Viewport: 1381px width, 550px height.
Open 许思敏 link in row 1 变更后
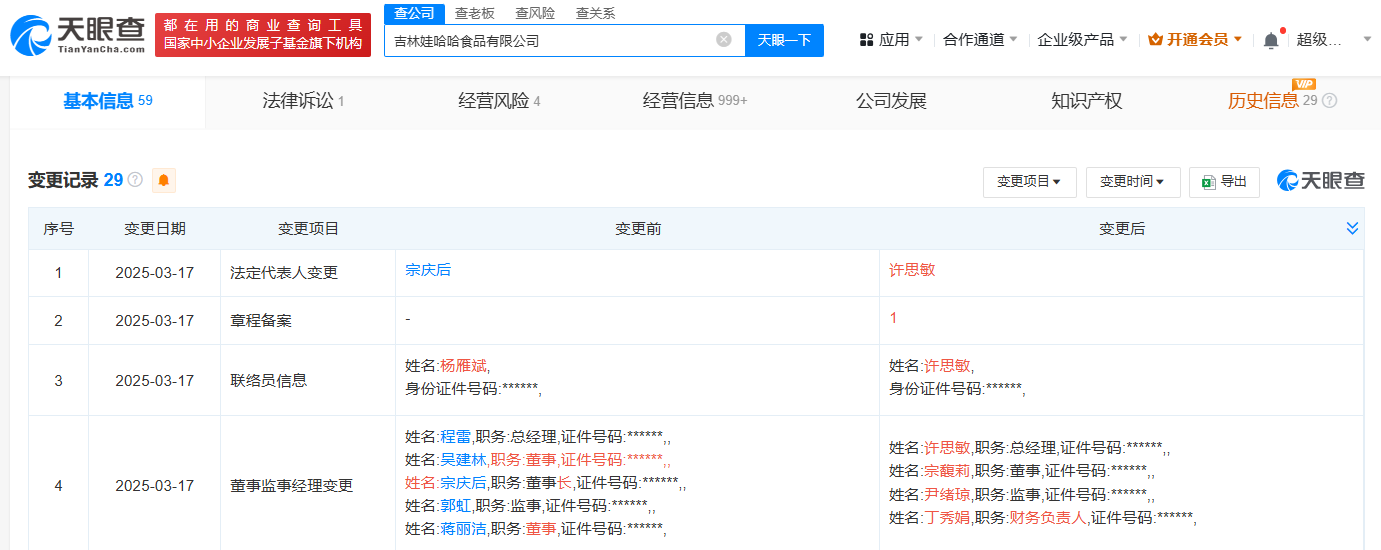(912, 270)
